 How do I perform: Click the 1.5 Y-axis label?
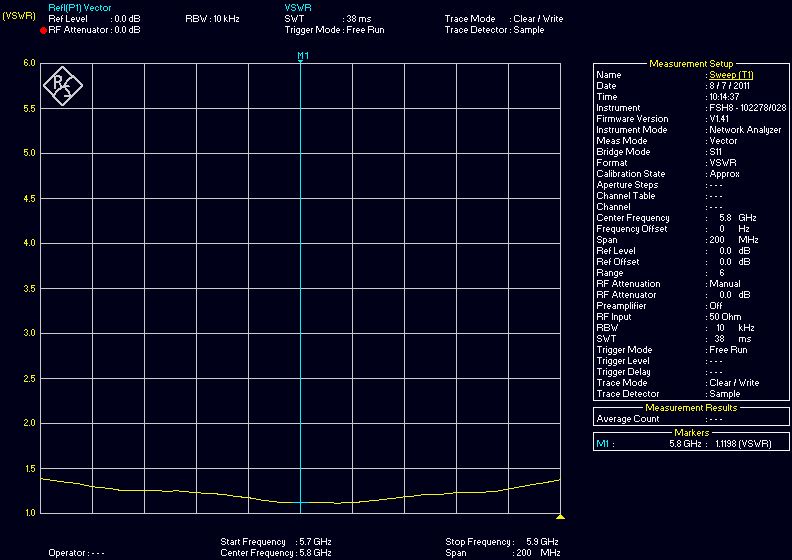click(29, 469)
